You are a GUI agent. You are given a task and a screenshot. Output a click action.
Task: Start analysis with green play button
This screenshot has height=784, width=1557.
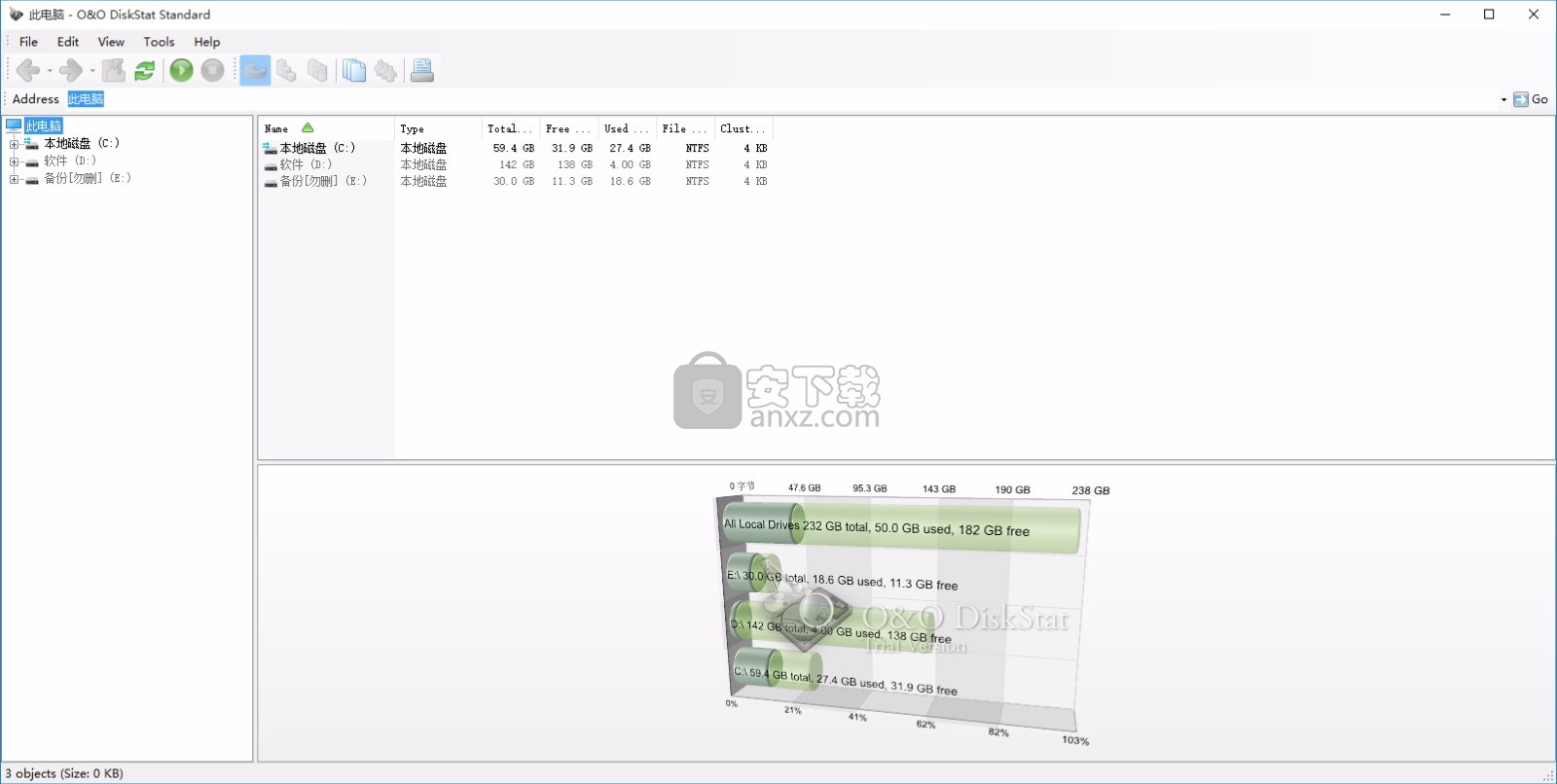(181, 70)
